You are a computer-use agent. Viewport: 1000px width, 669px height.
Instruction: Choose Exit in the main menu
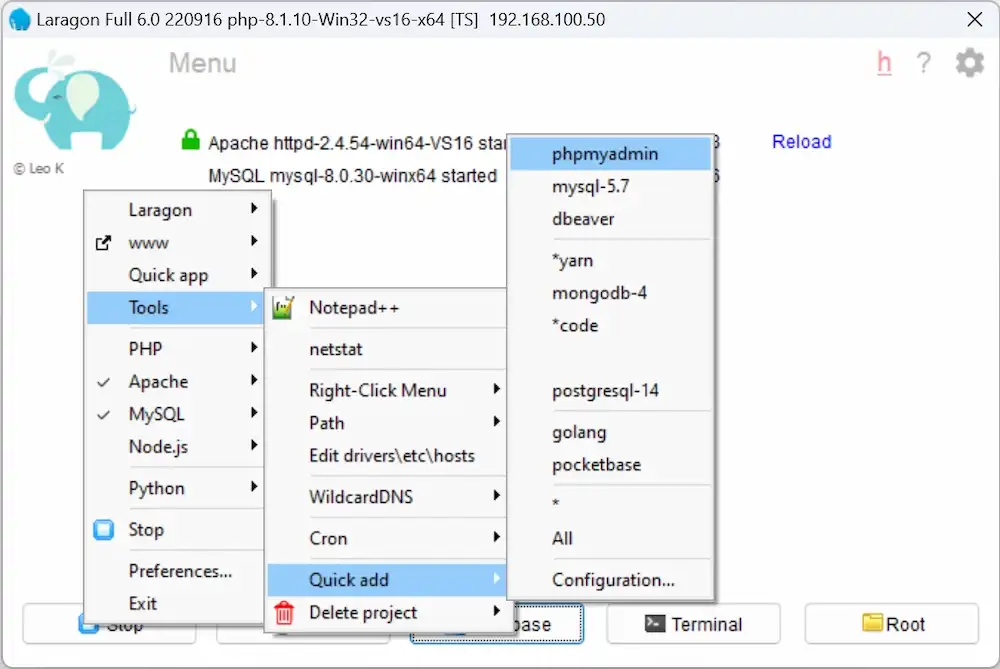point(176,603)
